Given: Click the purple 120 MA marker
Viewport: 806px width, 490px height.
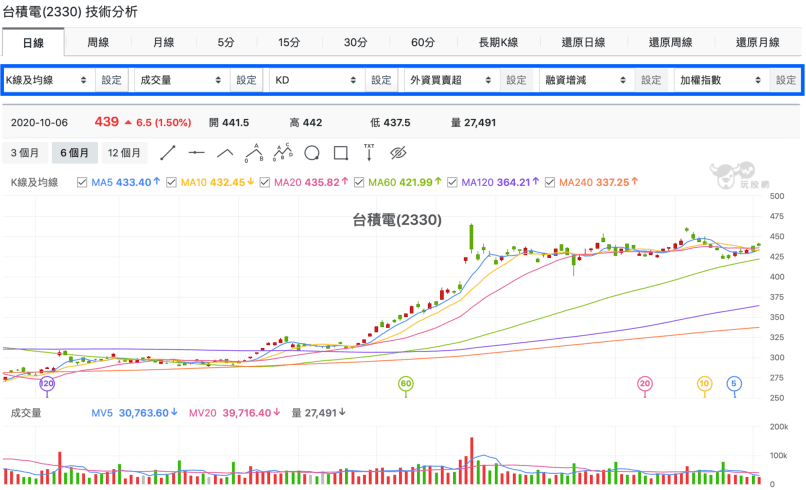Looking at the screenshot, I should (x=47, y=384).
